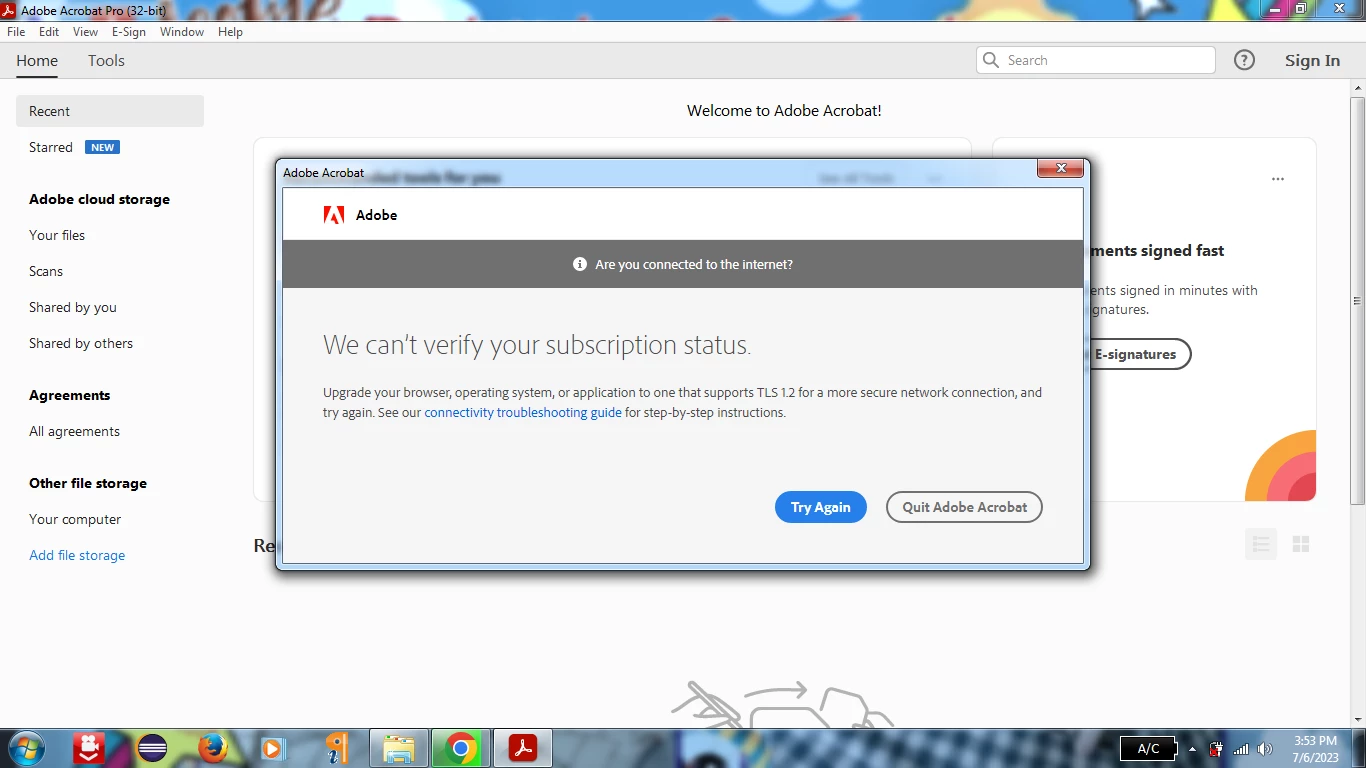1366x768 pixels.
Task: Launch Firefox from the taskbar
Action: (x=213, y=748)
